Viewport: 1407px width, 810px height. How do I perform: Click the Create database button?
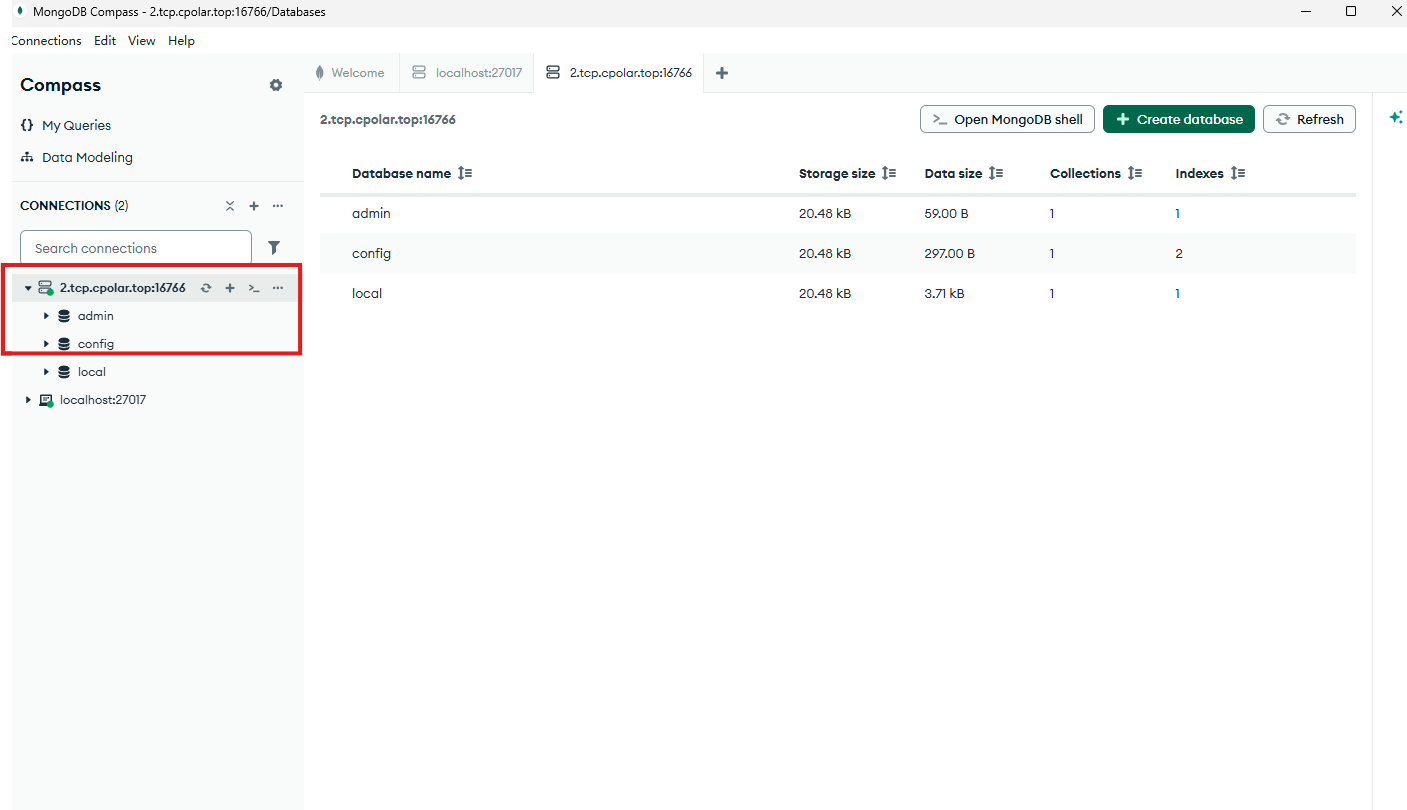tap(1179, 119)
